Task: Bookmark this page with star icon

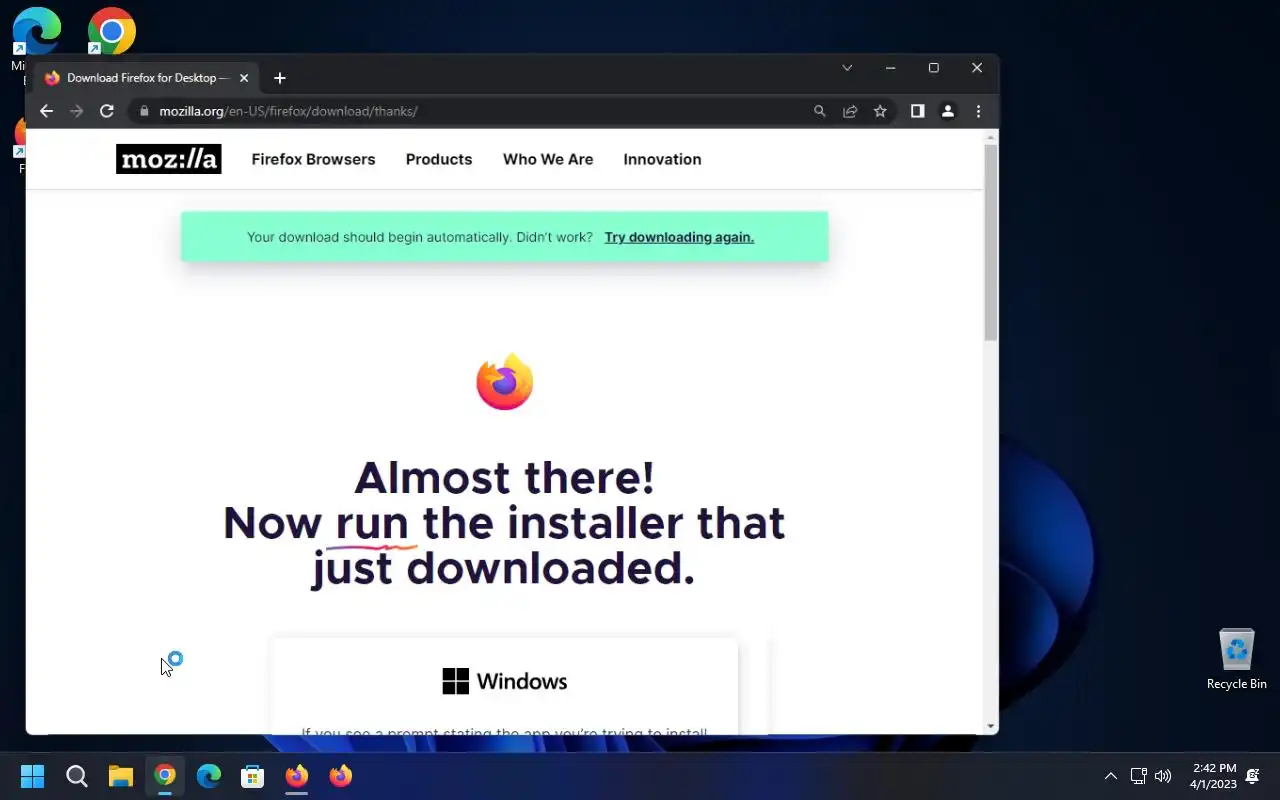Action: (880, 111)
